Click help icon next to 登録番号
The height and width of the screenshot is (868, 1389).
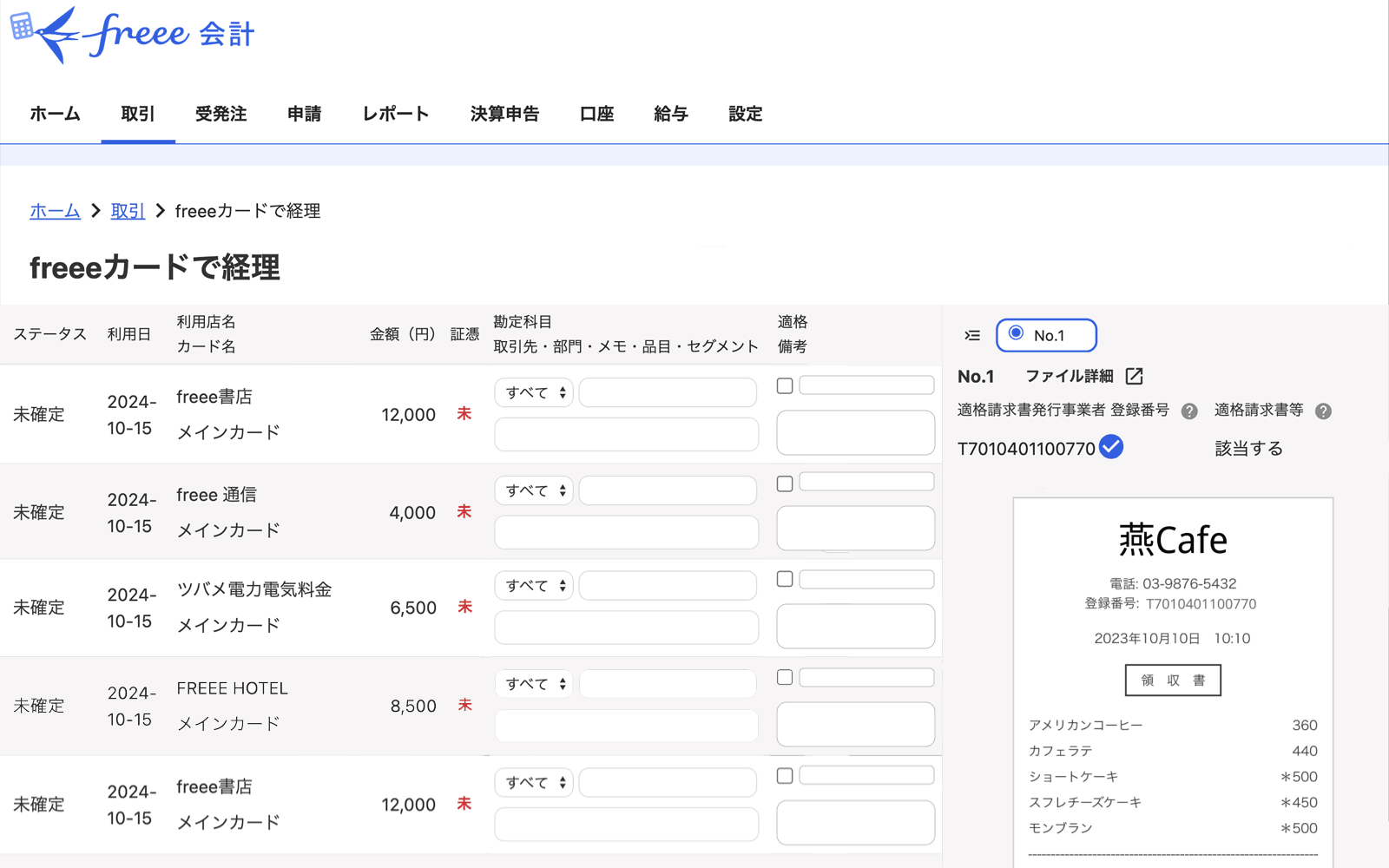tap(1189, 411)
